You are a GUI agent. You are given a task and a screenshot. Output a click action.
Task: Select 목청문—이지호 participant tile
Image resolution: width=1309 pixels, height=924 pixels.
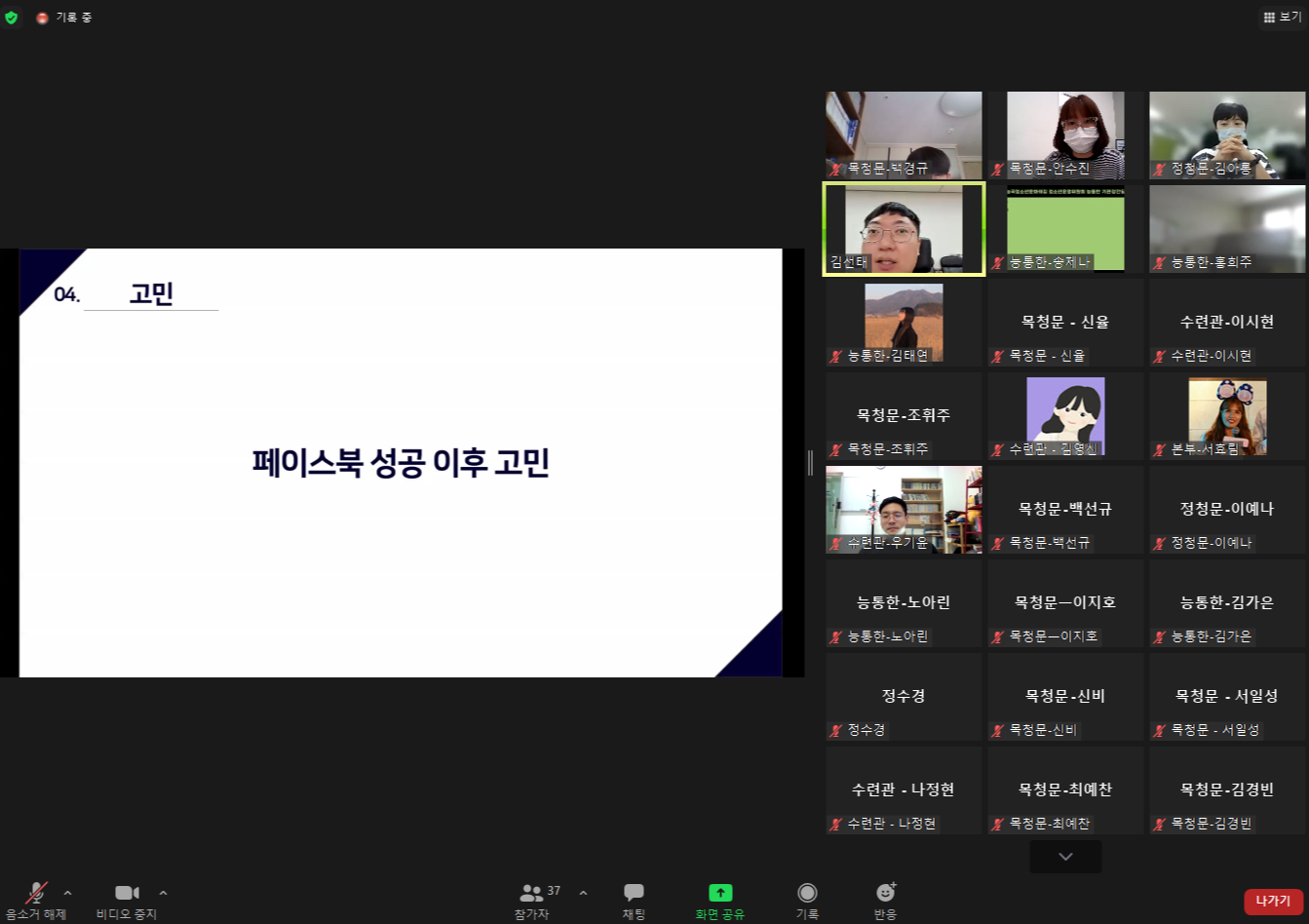click(x=1065, y=602)
